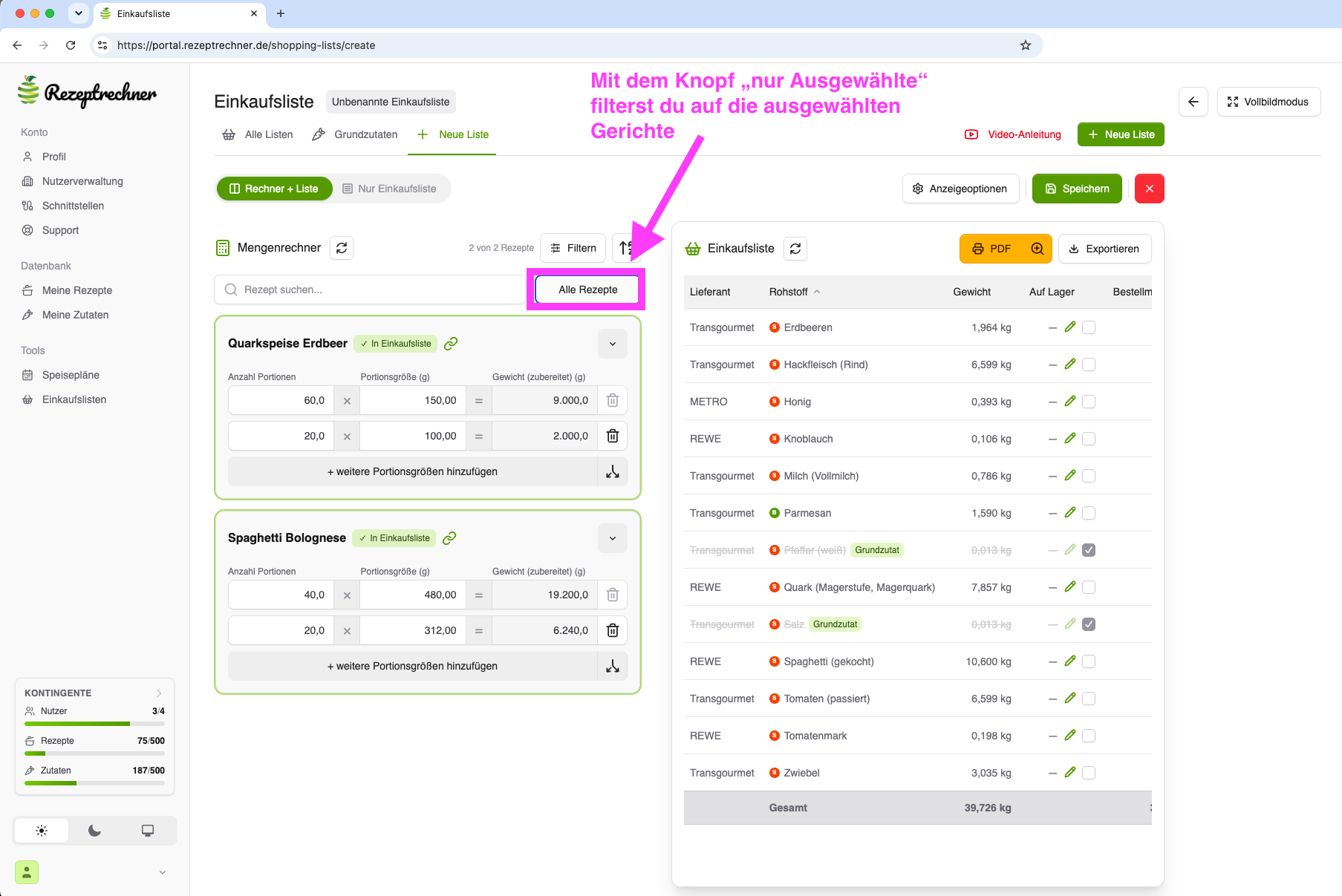
Task: Open a new browser tab
Action: [x=281, y=13]
